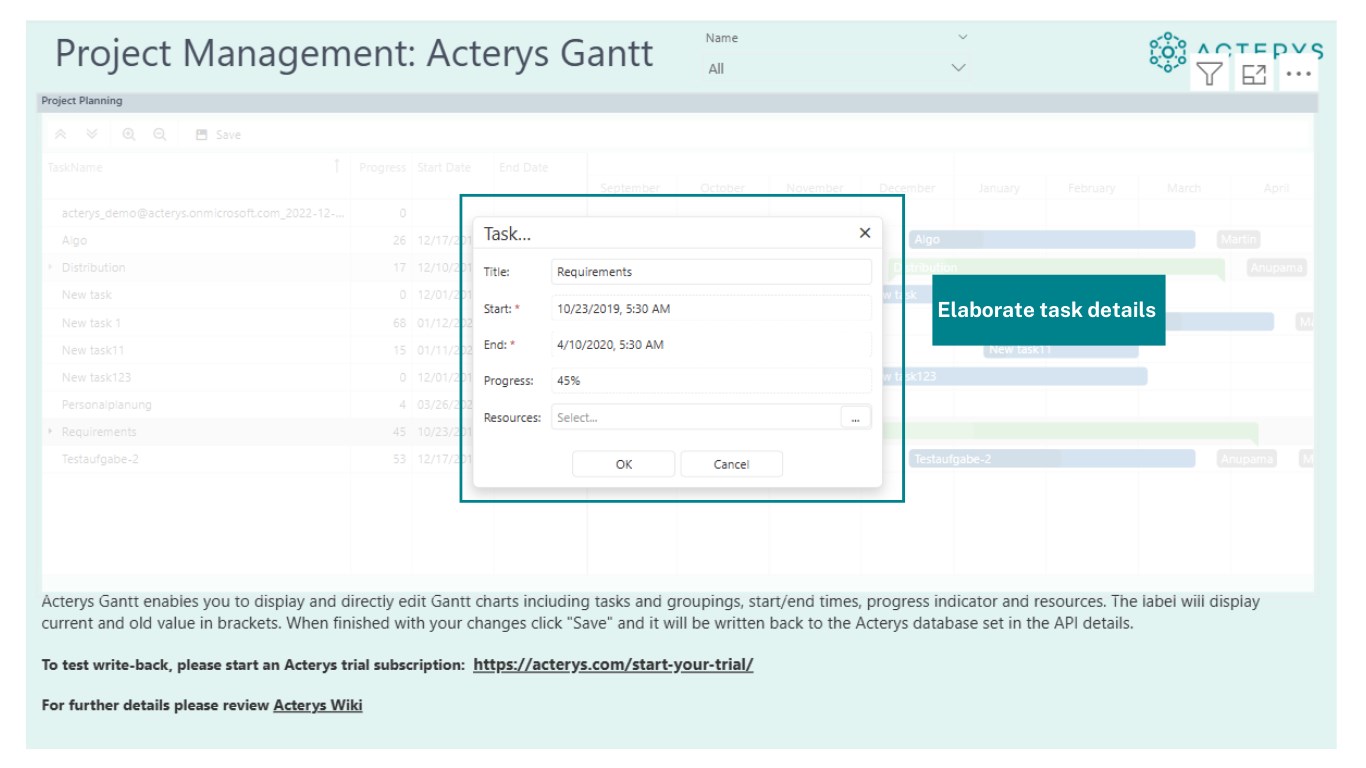1366x768 pixels.
Task: Collapse the Name slicer header chevron
Action: click(963, 38)
